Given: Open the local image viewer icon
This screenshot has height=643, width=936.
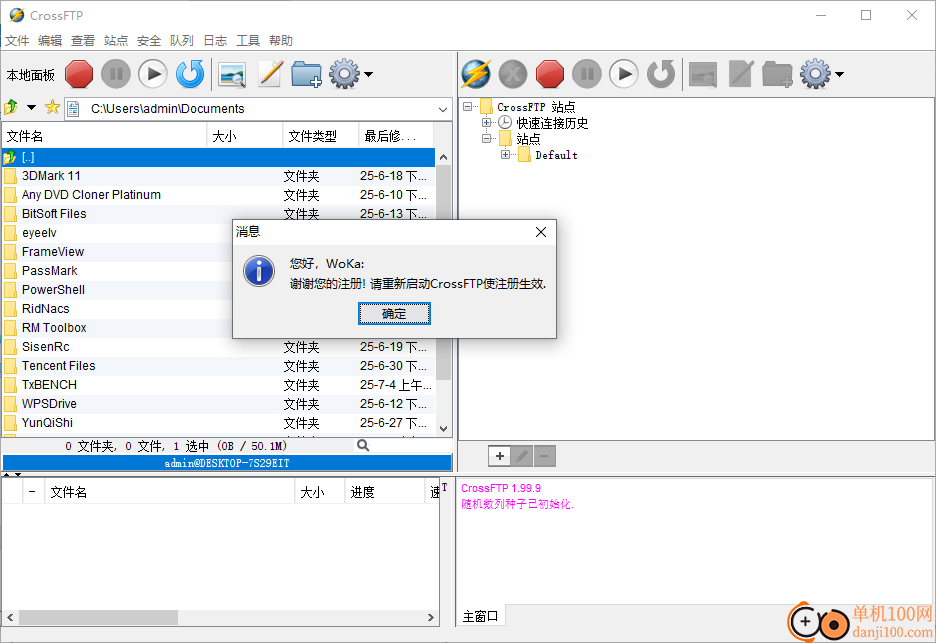Looking at the screenshot, I should [x=232, y=75].
